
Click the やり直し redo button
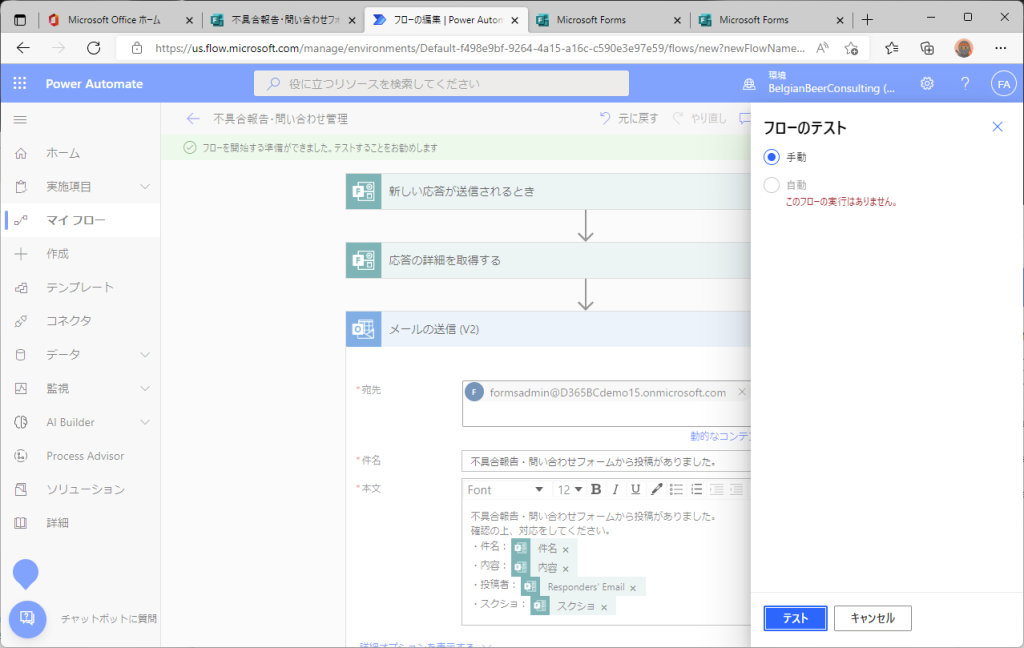[699, 118]
